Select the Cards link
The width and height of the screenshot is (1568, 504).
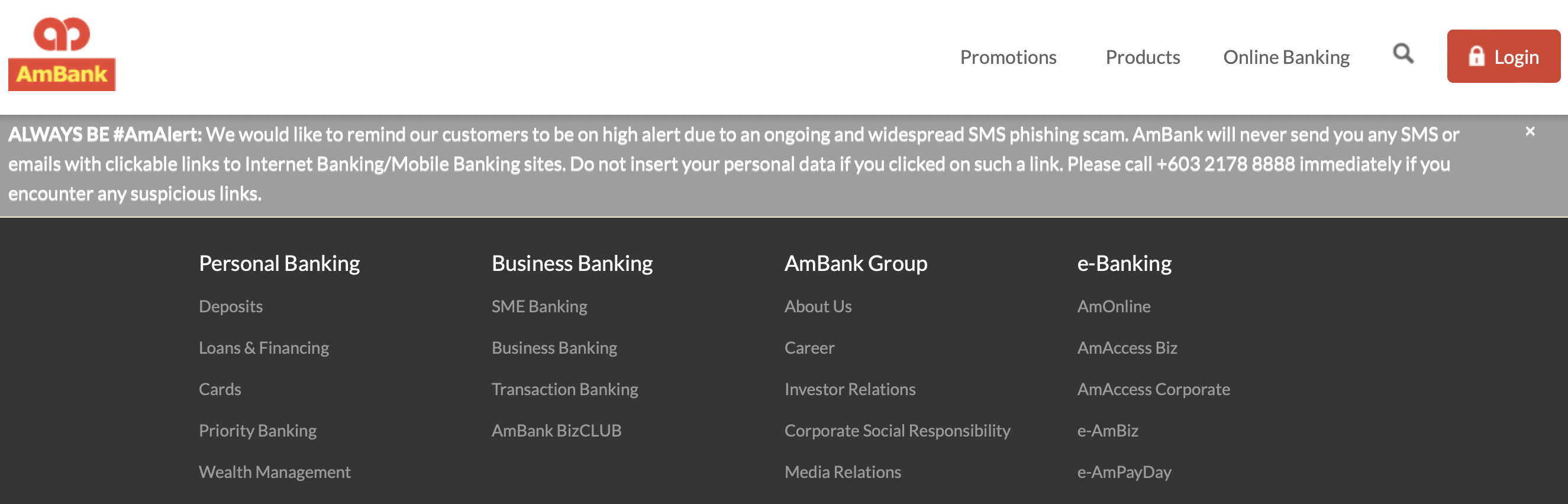click(x=220, y=389)
